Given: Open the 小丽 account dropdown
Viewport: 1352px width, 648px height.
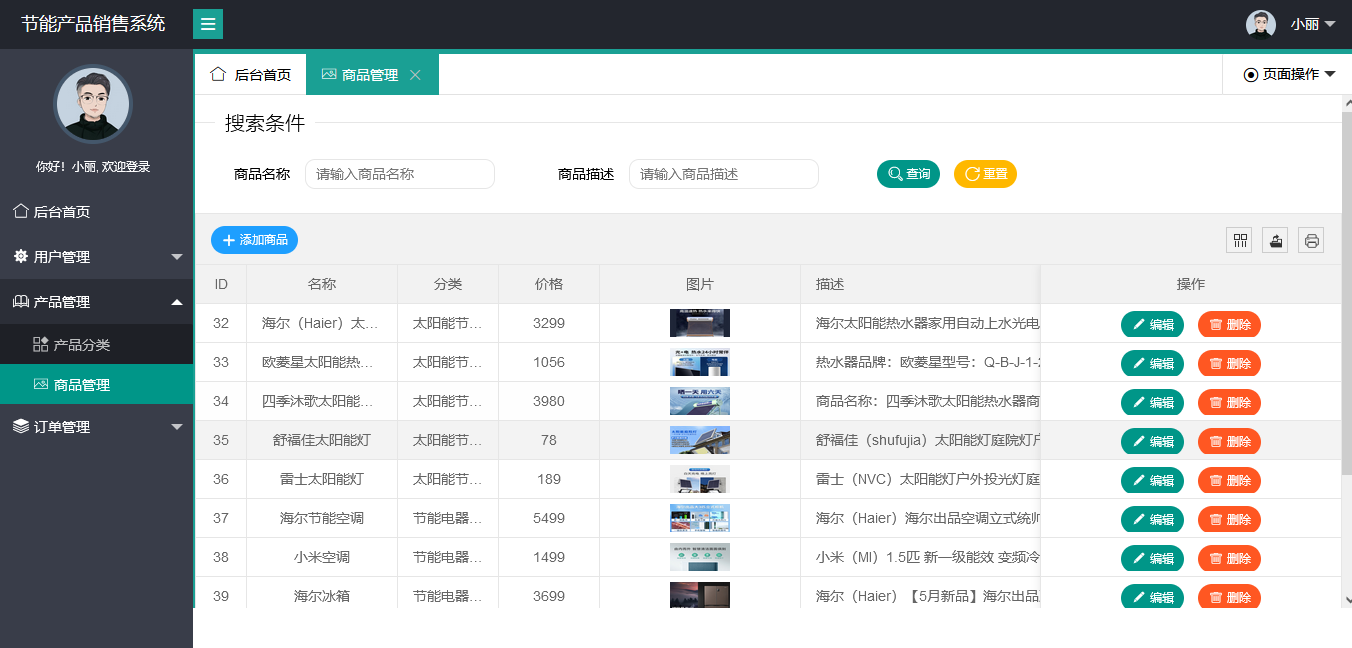Looking at the screenshot, I should pyautogui.click(x=1313, y=24).
